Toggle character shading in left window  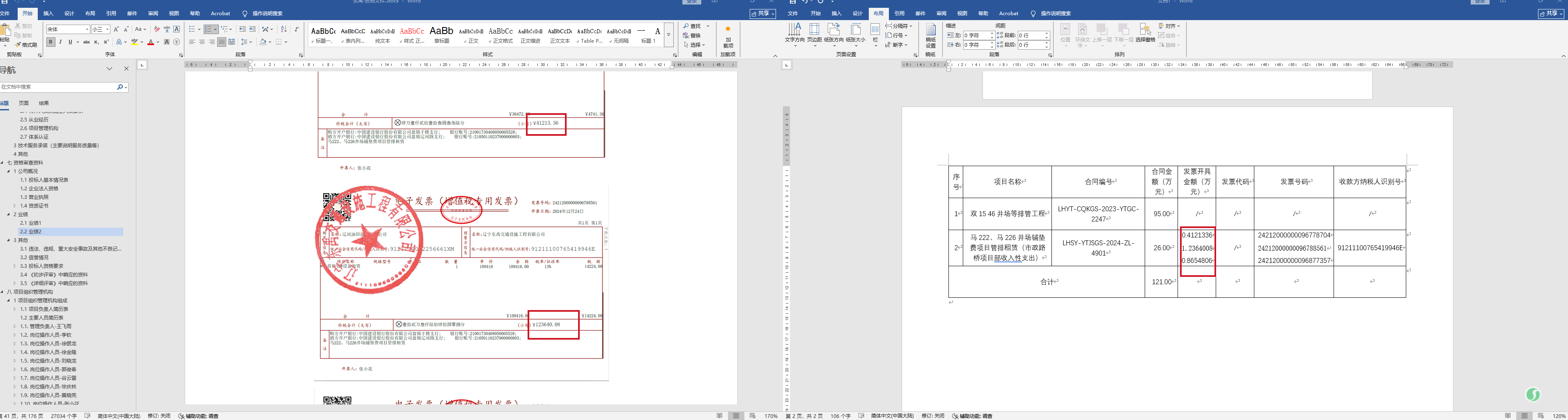click(167, 42)
